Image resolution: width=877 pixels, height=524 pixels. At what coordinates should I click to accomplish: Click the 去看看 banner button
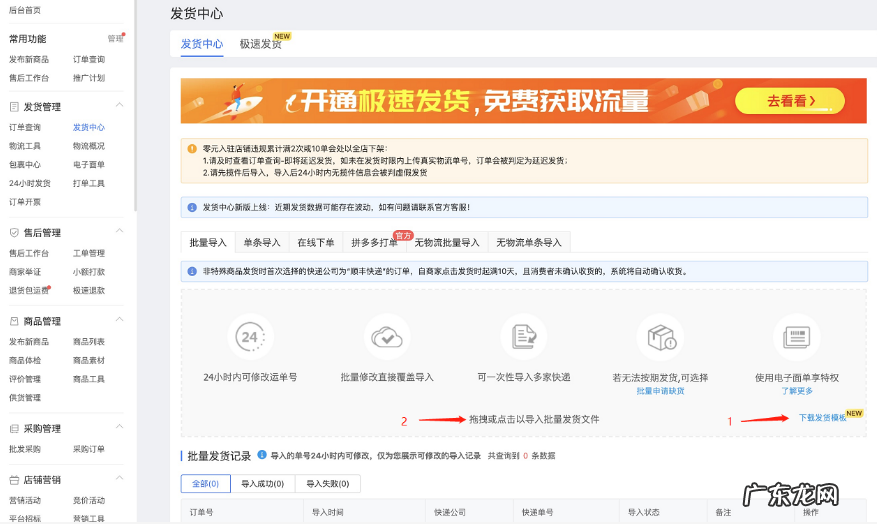[790, 101]
